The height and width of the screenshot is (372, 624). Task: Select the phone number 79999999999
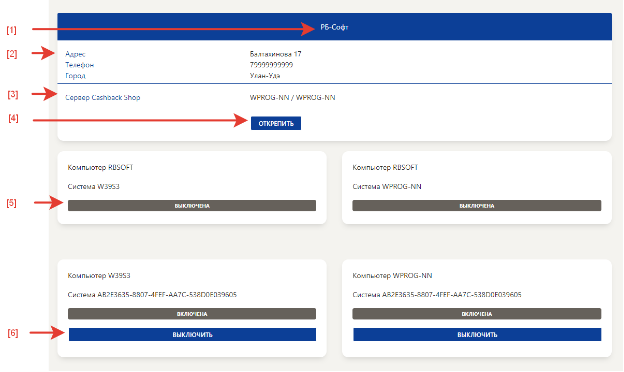(271, 64)
